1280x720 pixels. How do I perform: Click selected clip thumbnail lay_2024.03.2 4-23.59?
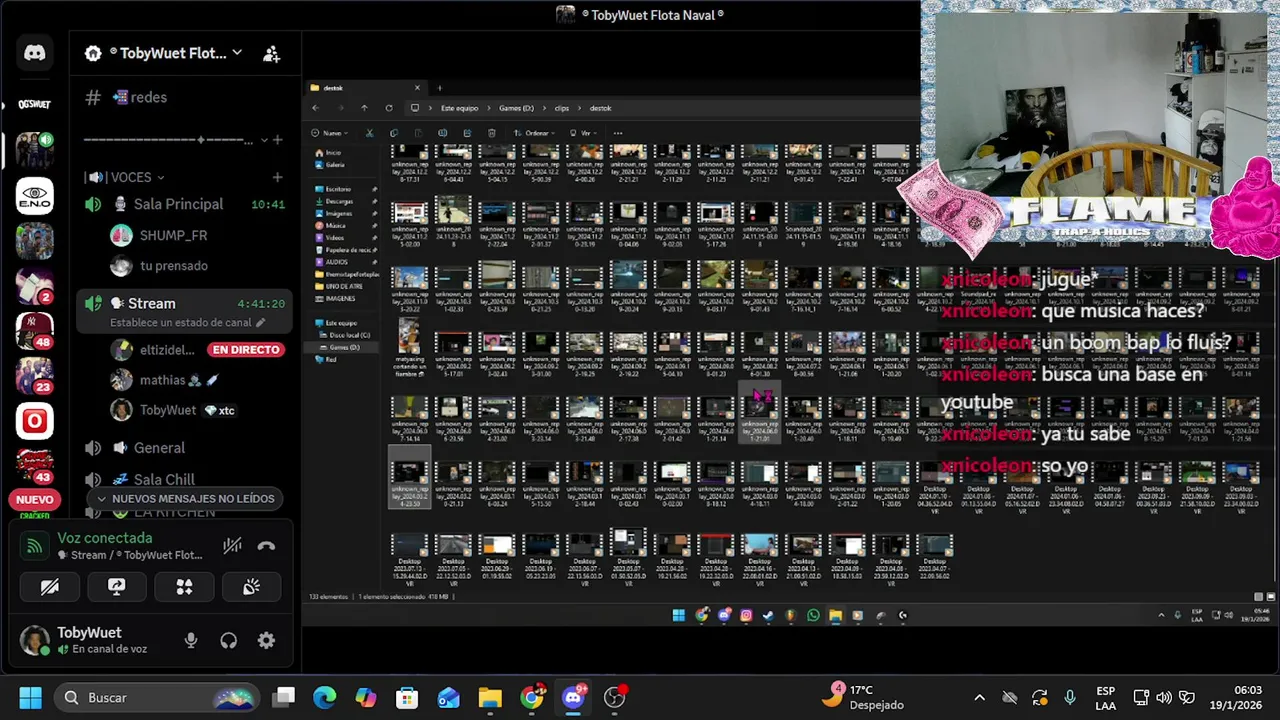(409, 478)
